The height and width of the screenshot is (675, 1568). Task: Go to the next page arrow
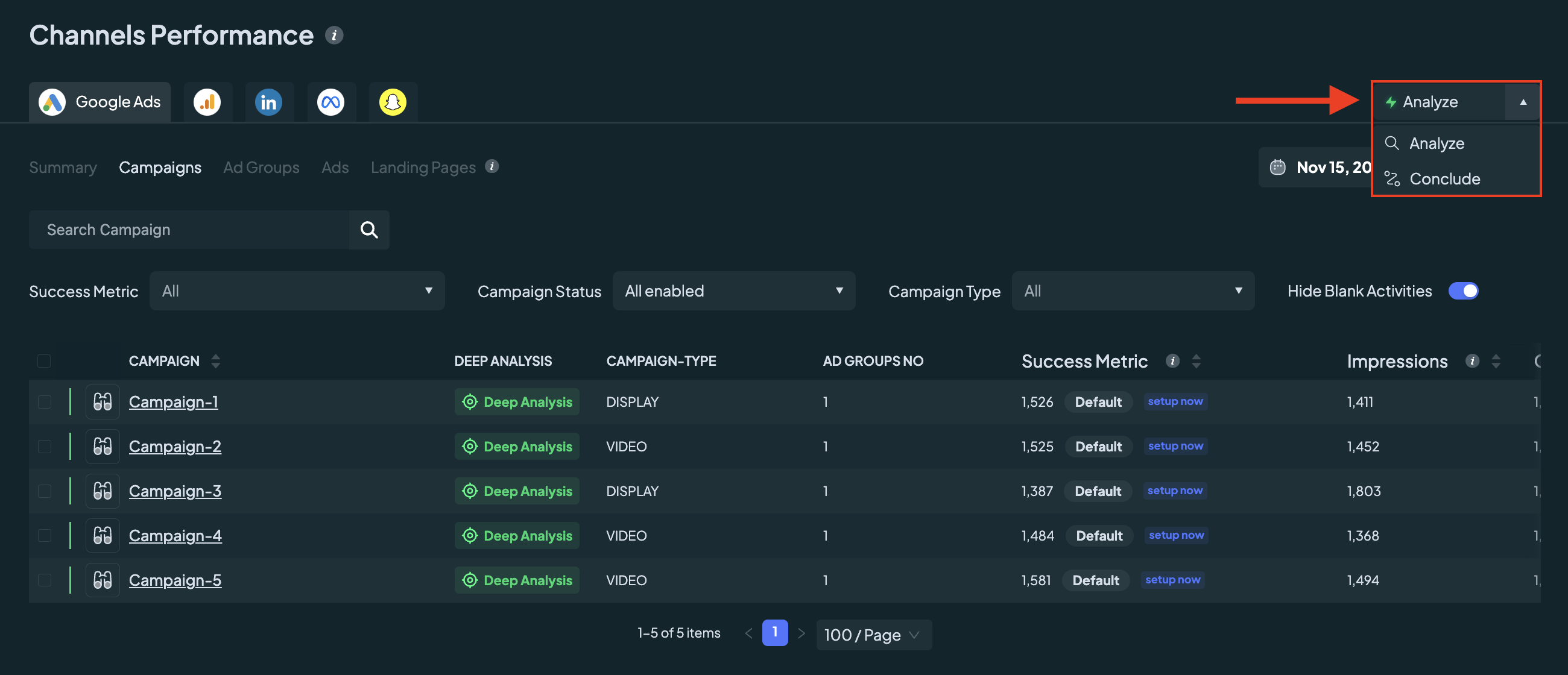[801, 633]
